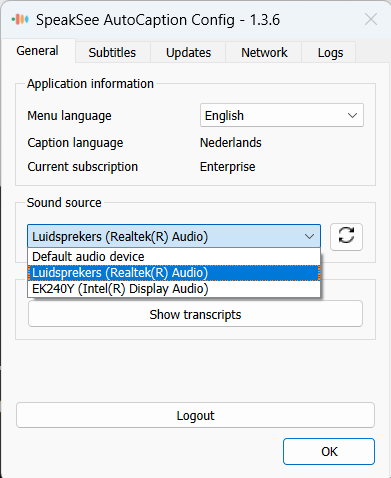Expand the Menu language chevron arrow

(352, 116)
